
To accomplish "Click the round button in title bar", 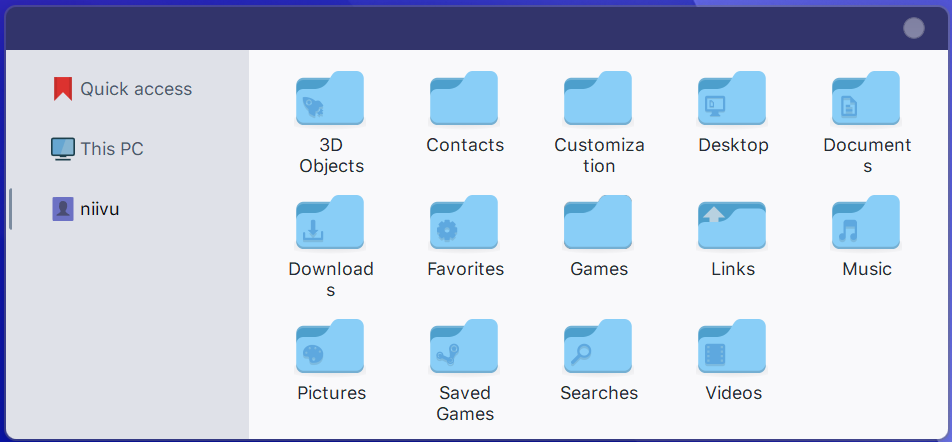I will (x=914, y=28).
